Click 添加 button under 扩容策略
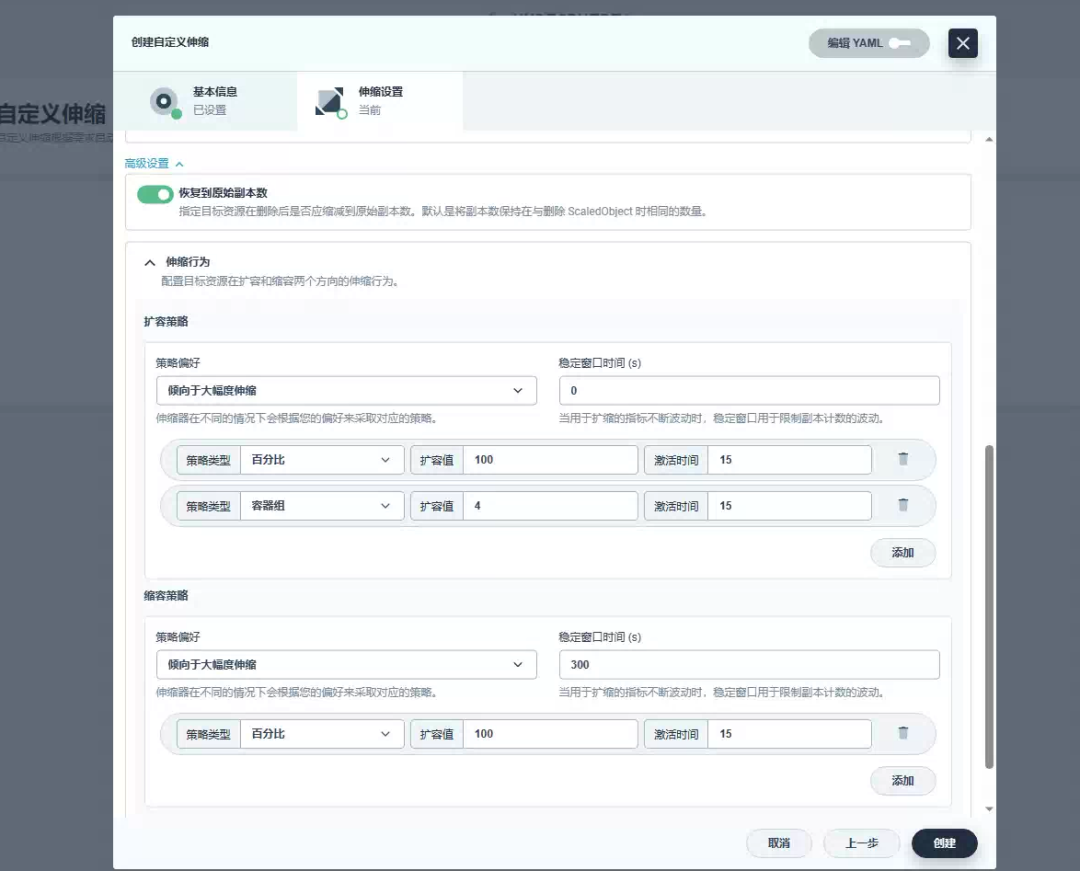Screen dimensions: 1080x871 pos(903,553)
